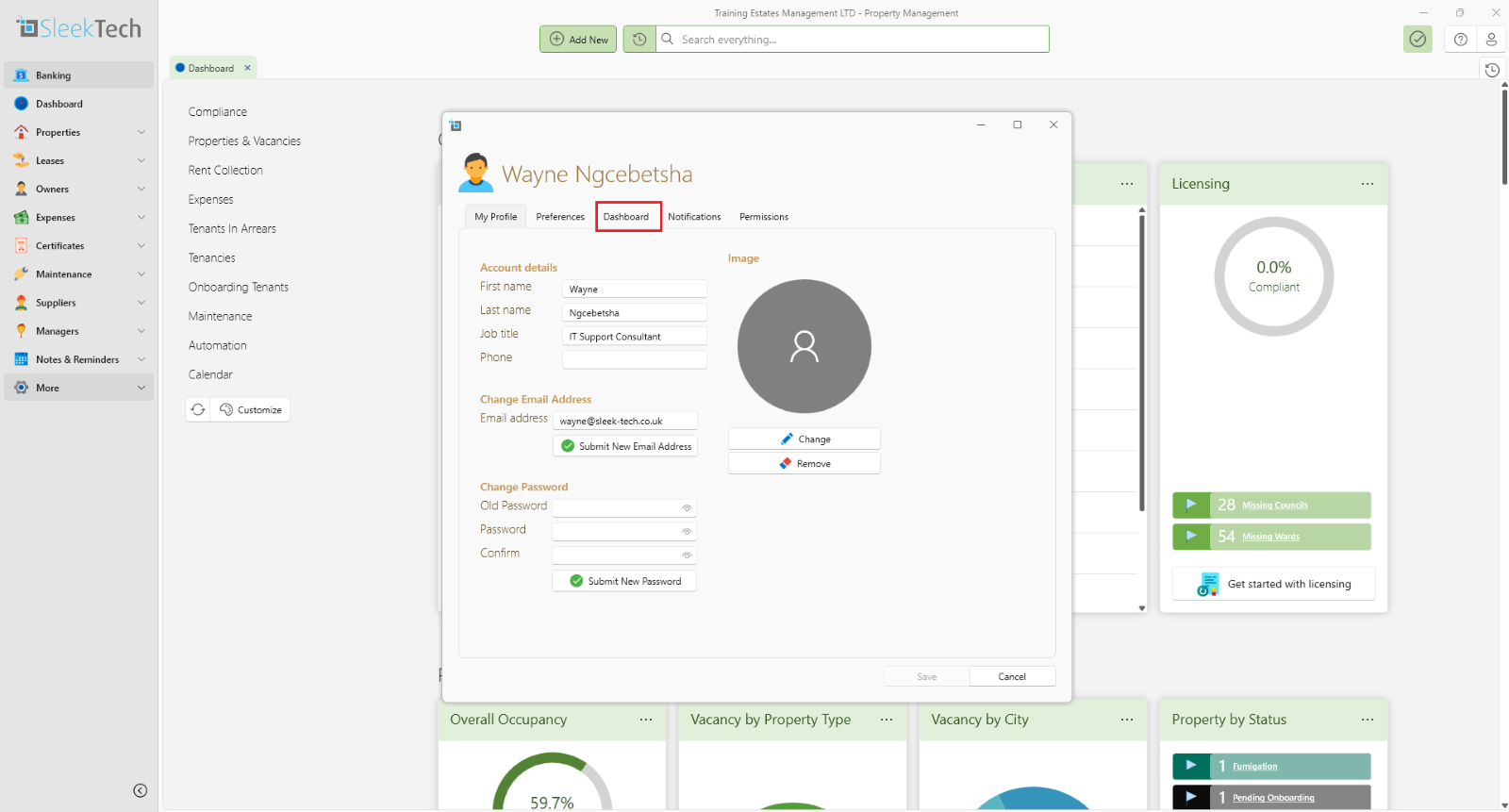The height and width of the screenshot is (812, 1509).
Task: Expand the Leases sidebar section
Action: tap(141, 160)
